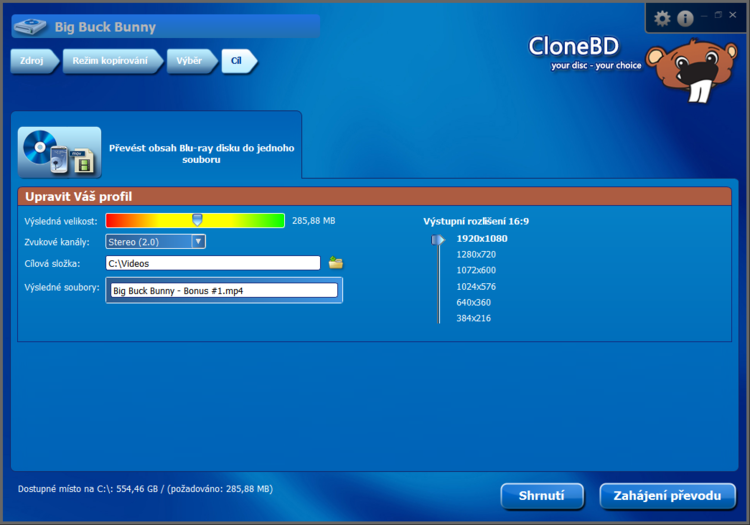This screenshot has height=525, width=750.
Task: Show program info with the i icon
Action: [685, 19]
